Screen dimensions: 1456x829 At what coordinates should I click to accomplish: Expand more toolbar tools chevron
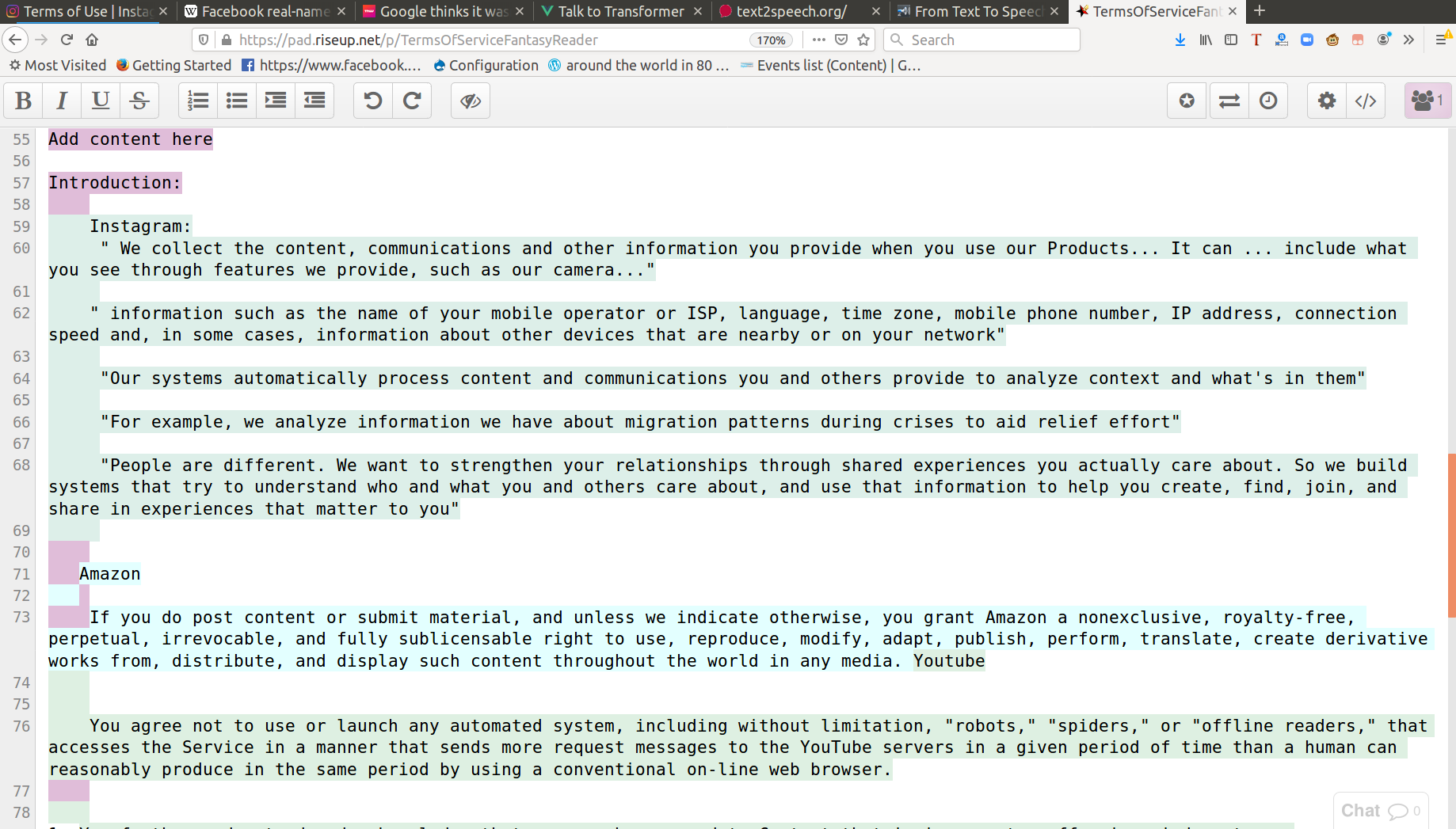pos(1408,40)
